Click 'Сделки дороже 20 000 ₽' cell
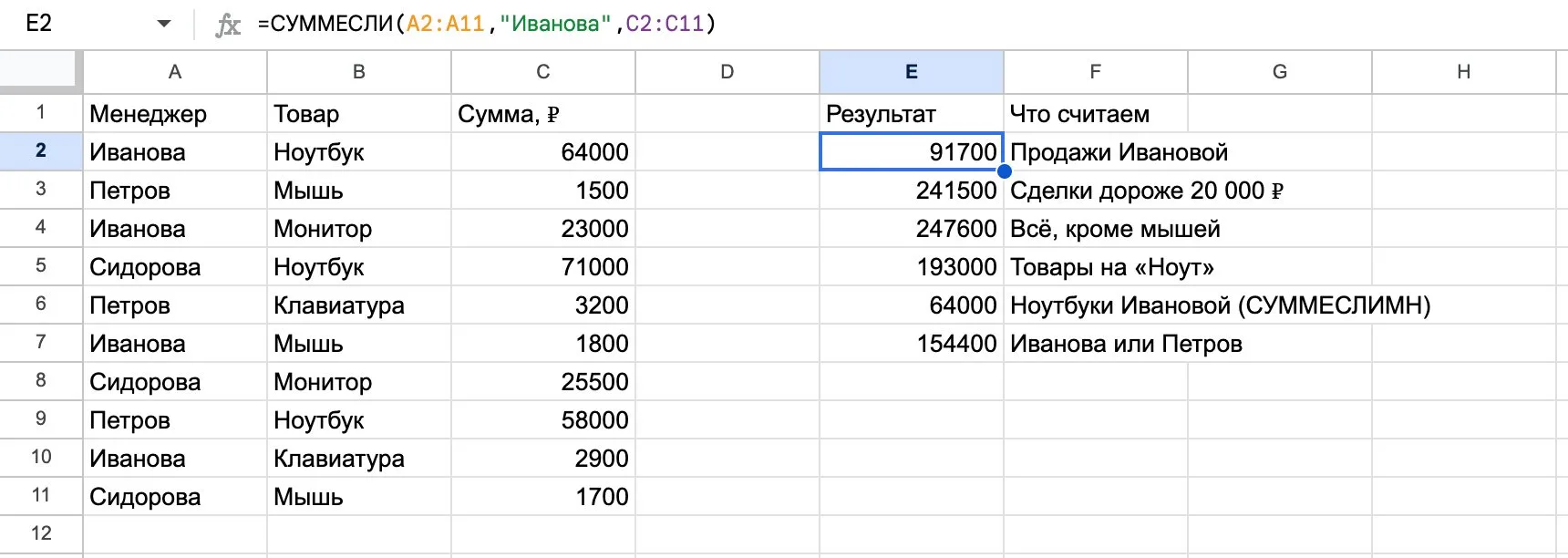1568x558 pixels. pyautogui.click(x=1147, y=191)
